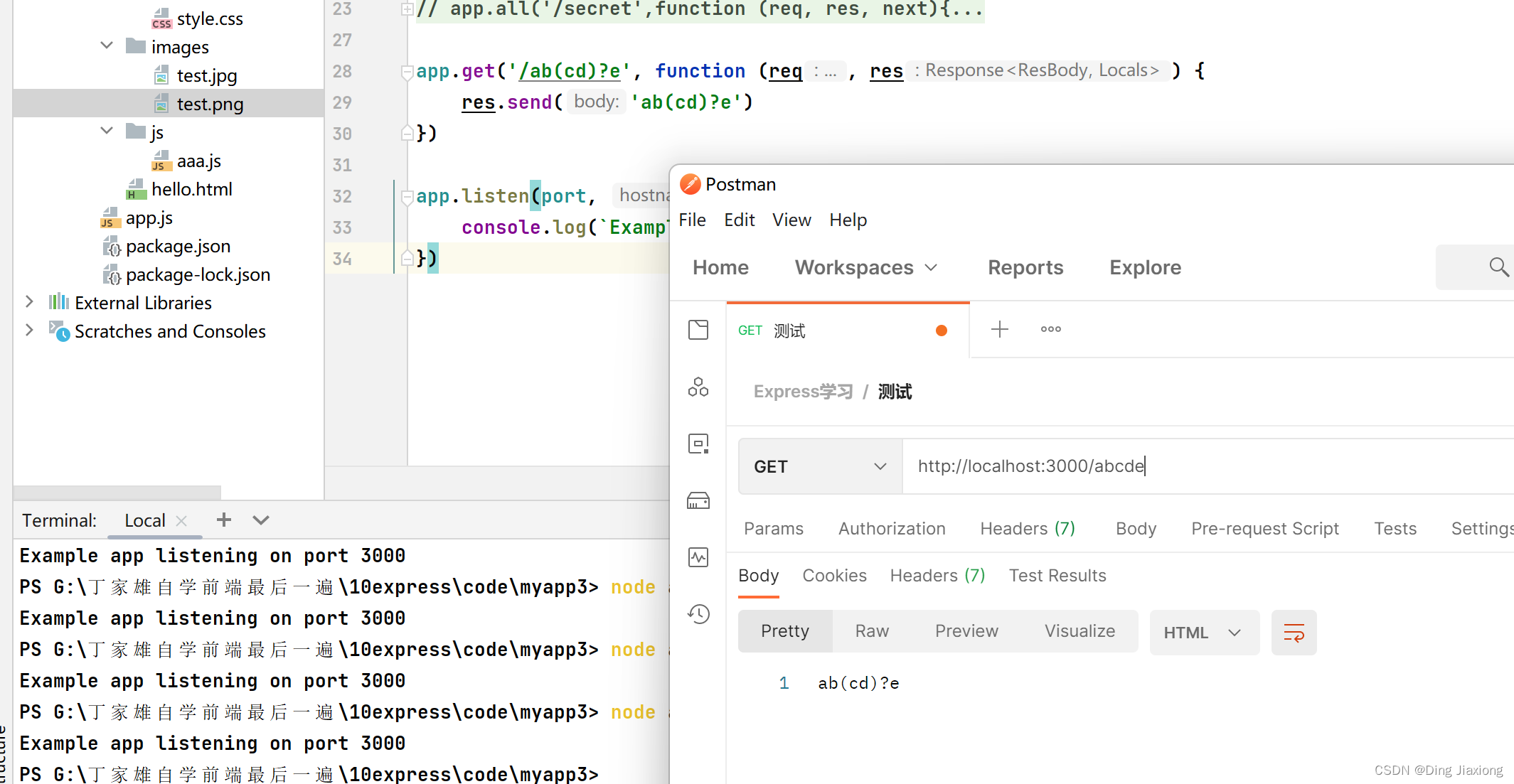This screenshot has height=784, width=1514.
Task: Switch to the Authorization request tab
Action: point(892,528)
